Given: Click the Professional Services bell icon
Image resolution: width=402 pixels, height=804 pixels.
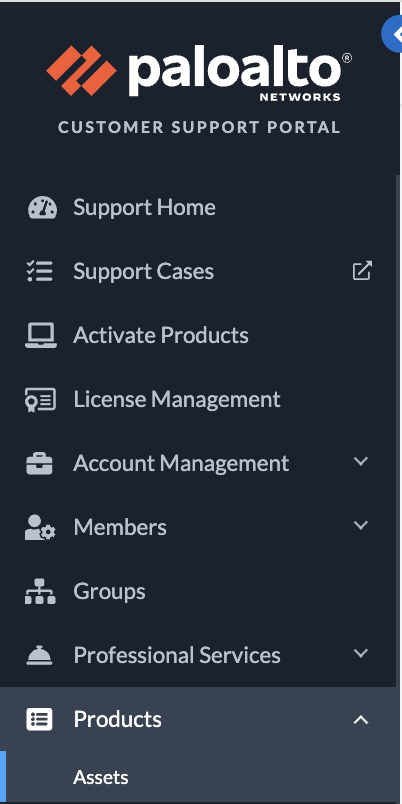Looking at the screenshot, I should (39, 655).
